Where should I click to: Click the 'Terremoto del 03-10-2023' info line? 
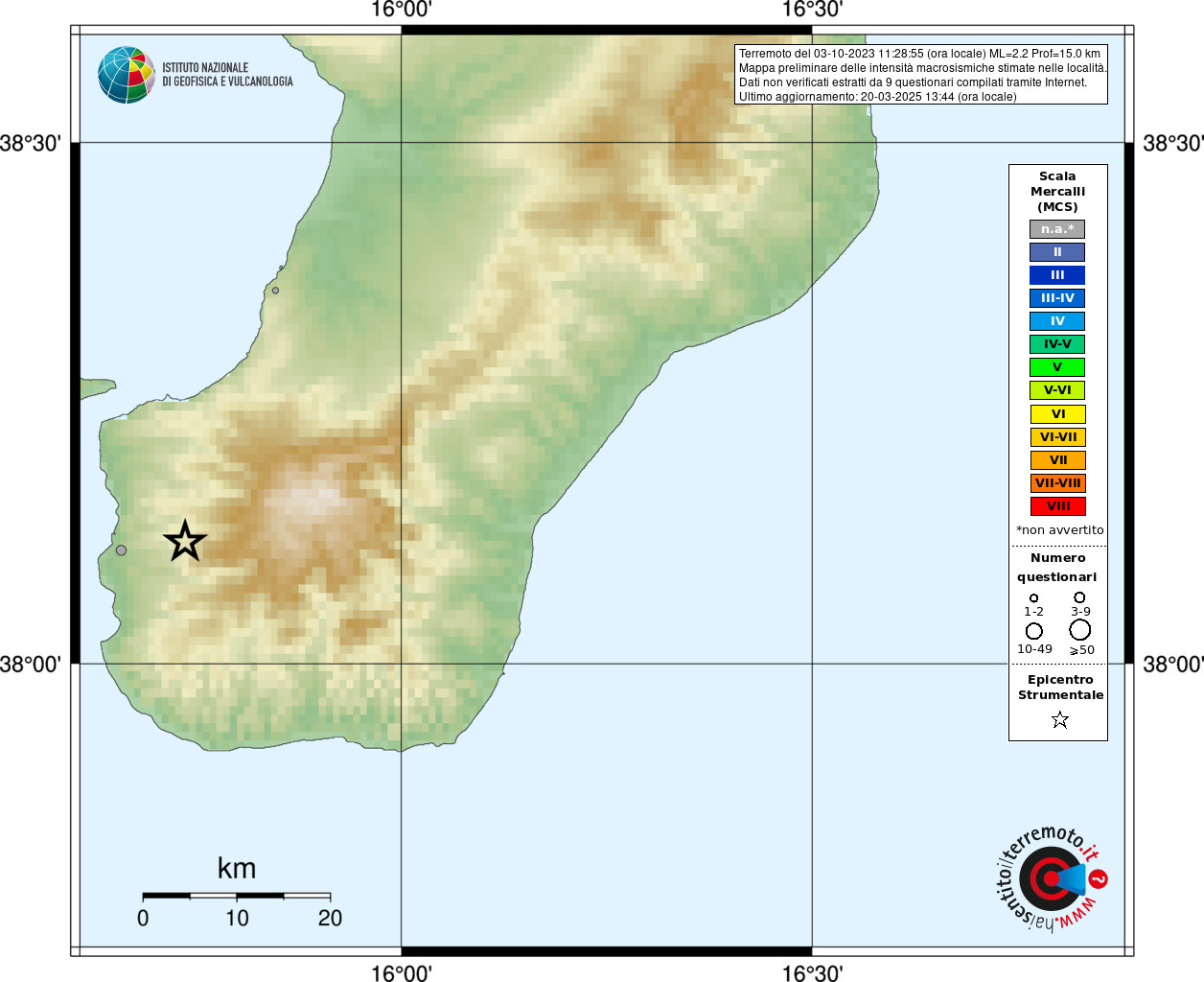[x=919, y=54]
